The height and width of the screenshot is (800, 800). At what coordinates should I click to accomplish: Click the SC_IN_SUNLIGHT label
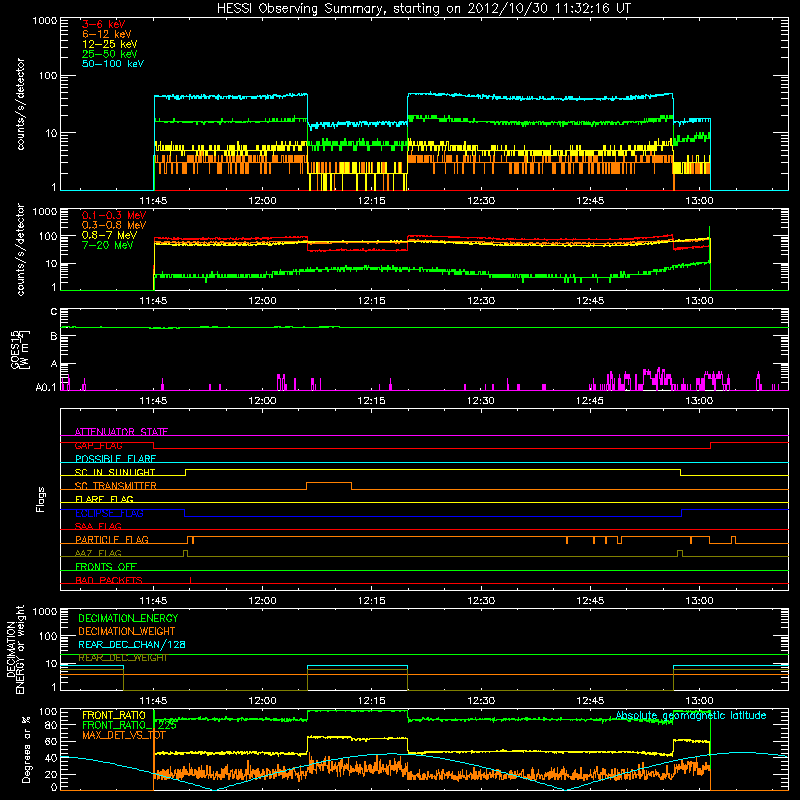click(x=115, y=472)
